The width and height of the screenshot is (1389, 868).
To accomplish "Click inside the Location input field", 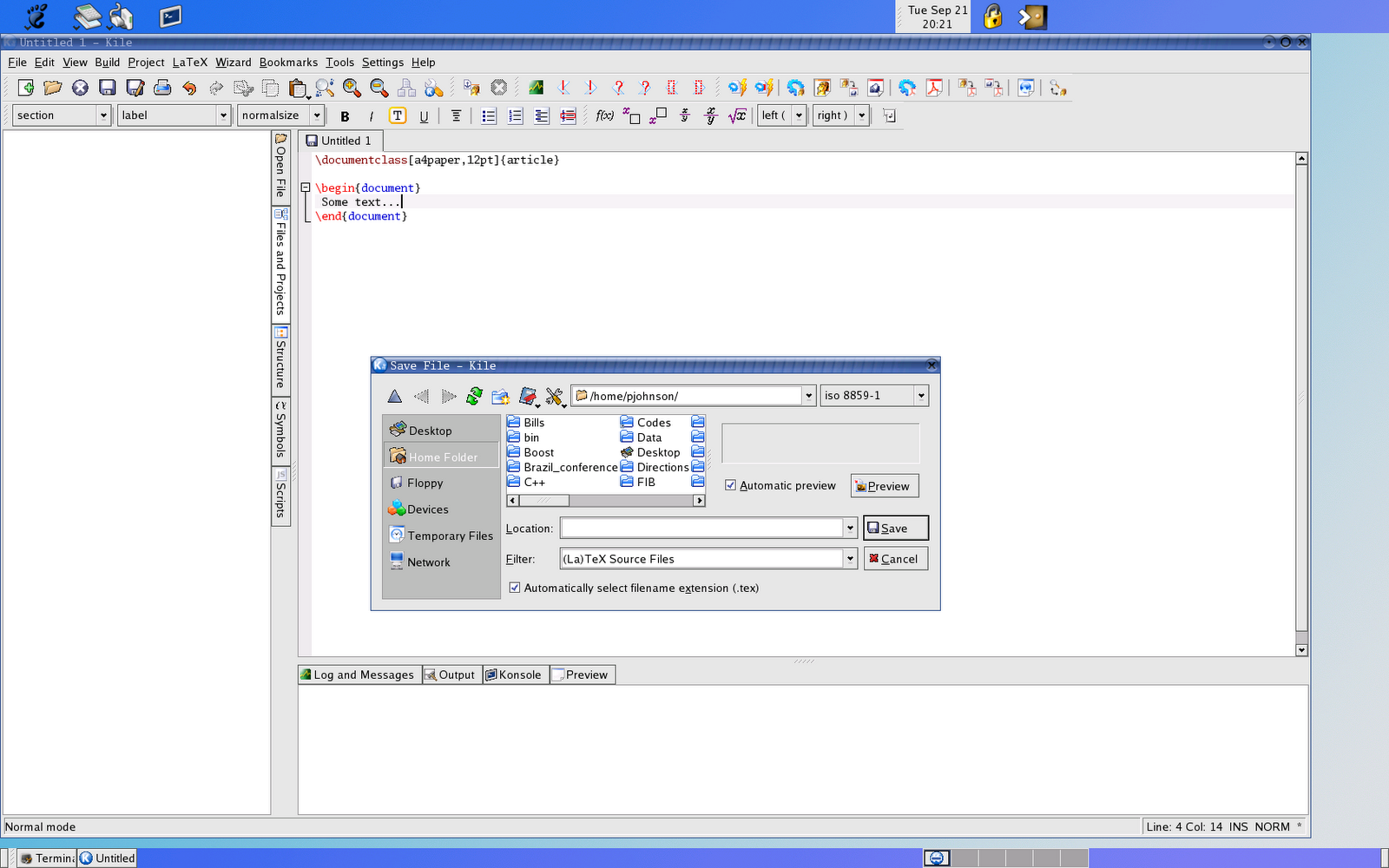I will point(703,527).
